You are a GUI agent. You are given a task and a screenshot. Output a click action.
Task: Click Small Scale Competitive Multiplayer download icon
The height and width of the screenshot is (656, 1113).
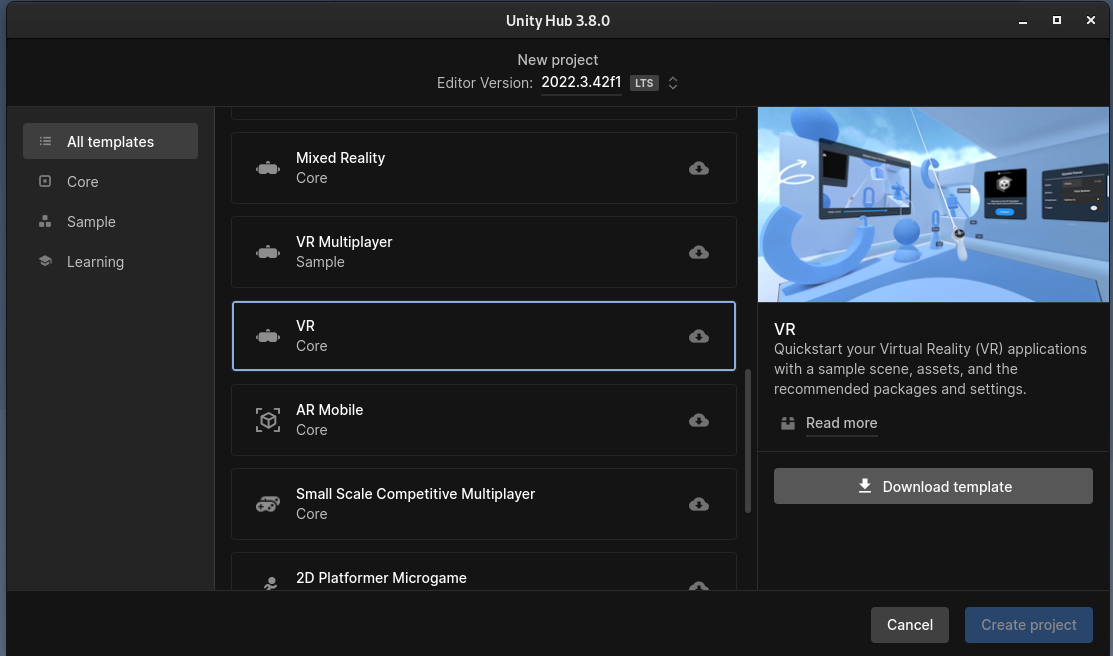click(699, 504)
